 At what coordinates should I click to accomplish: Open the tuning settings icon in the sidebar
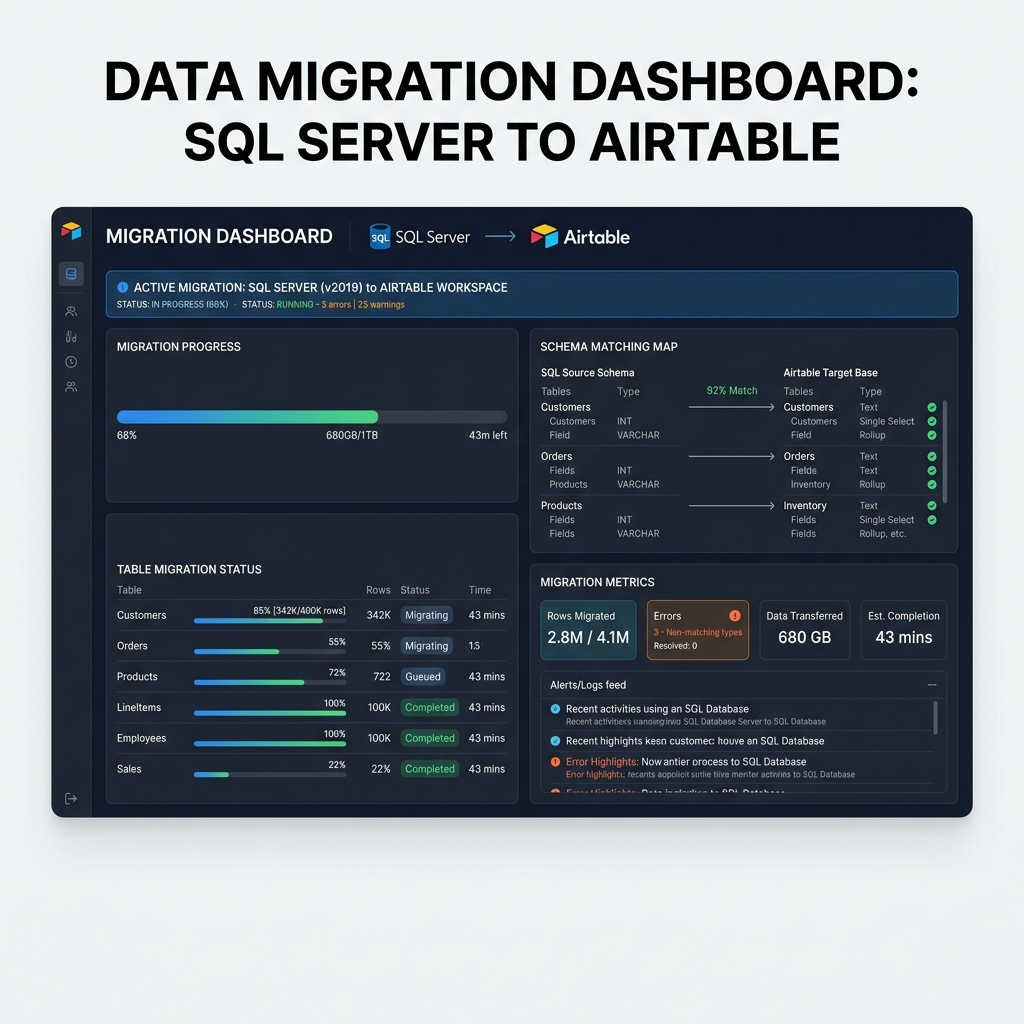pos(71,336)
